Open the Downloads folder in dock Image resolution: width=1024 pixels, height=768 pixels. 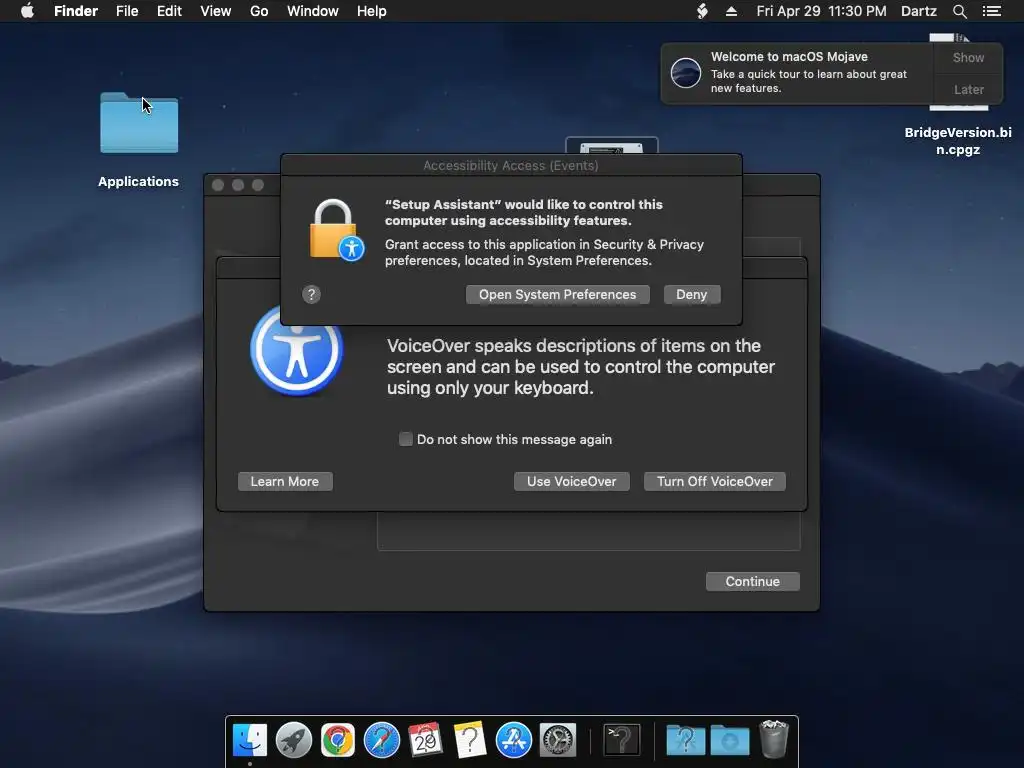point(729,740)
